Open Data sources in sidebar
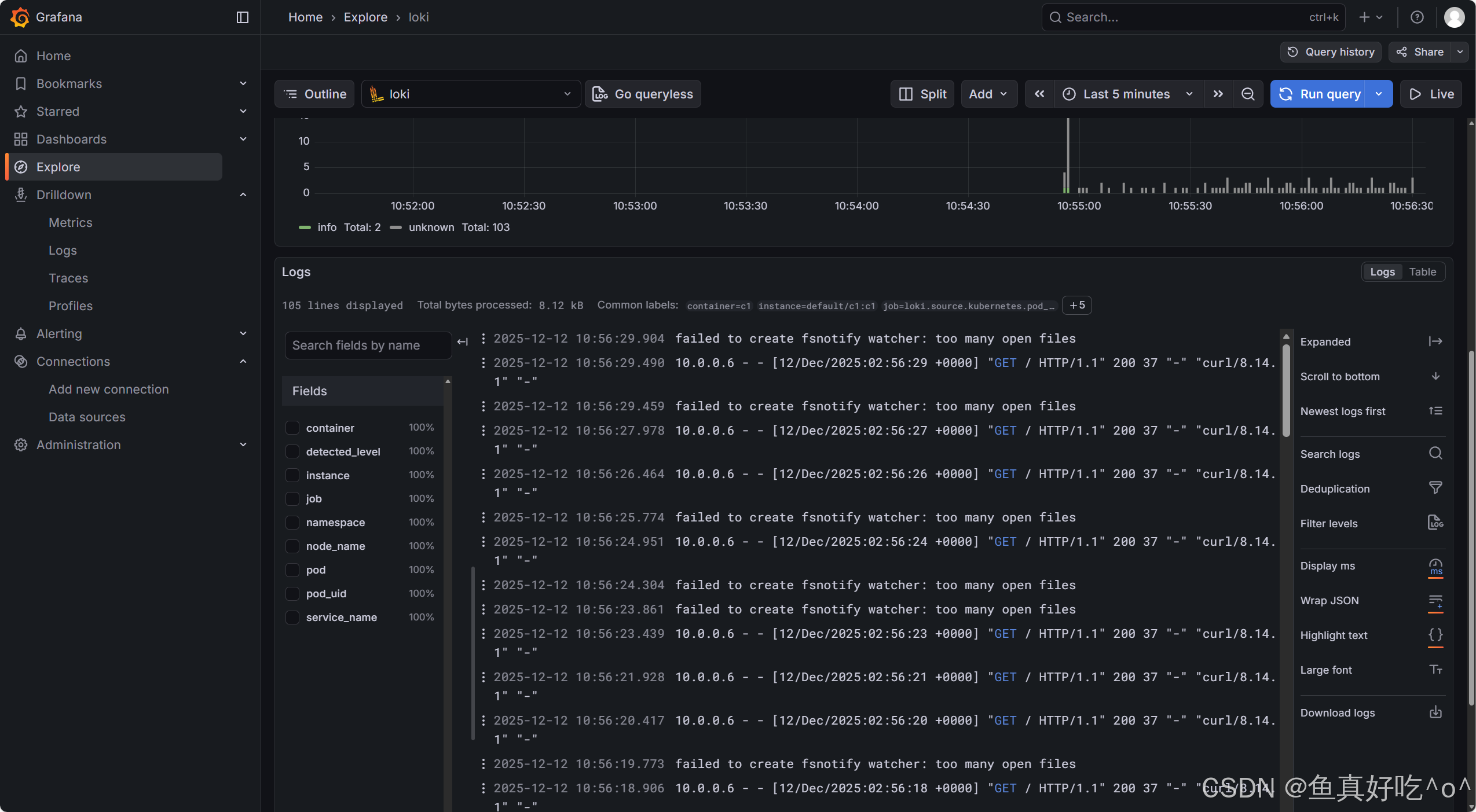The height and width of the screenshot is (812, 1476). pos(87,417)
